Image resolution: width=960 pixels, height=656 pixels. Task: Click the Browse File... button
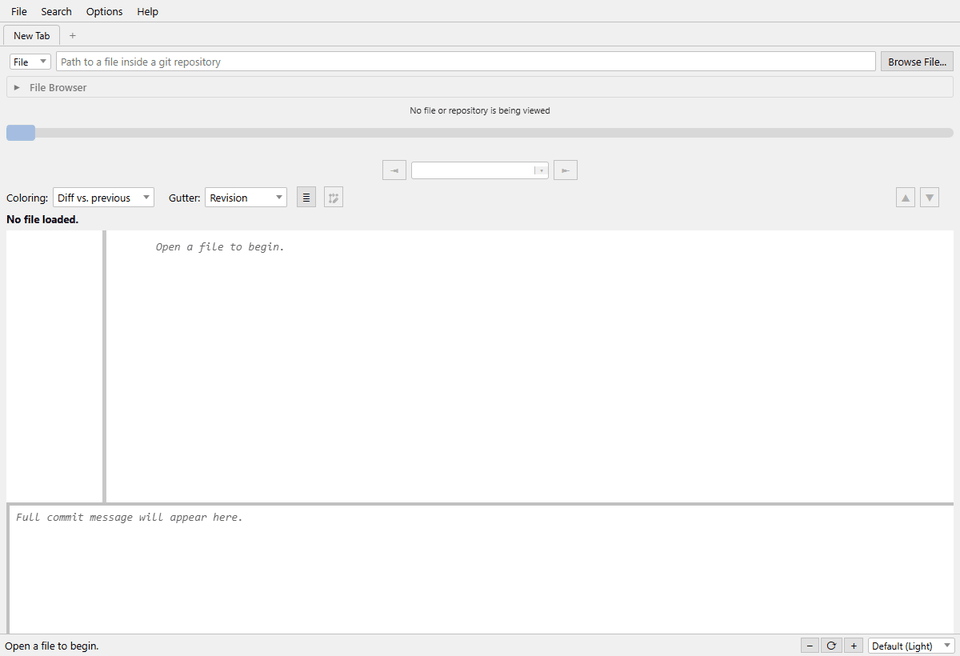coord(917,62)
